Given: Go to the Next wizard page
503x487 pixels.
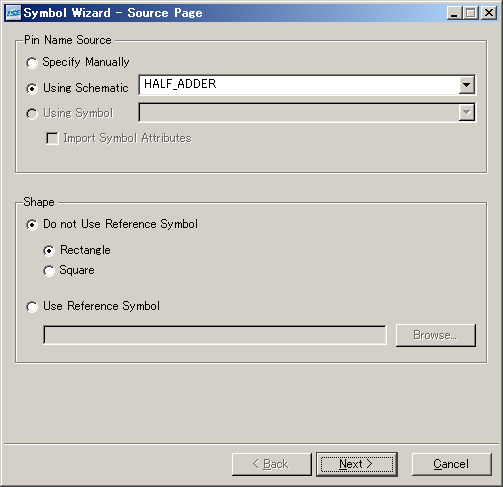Looking at the screenshot, I should coord(357,464).
